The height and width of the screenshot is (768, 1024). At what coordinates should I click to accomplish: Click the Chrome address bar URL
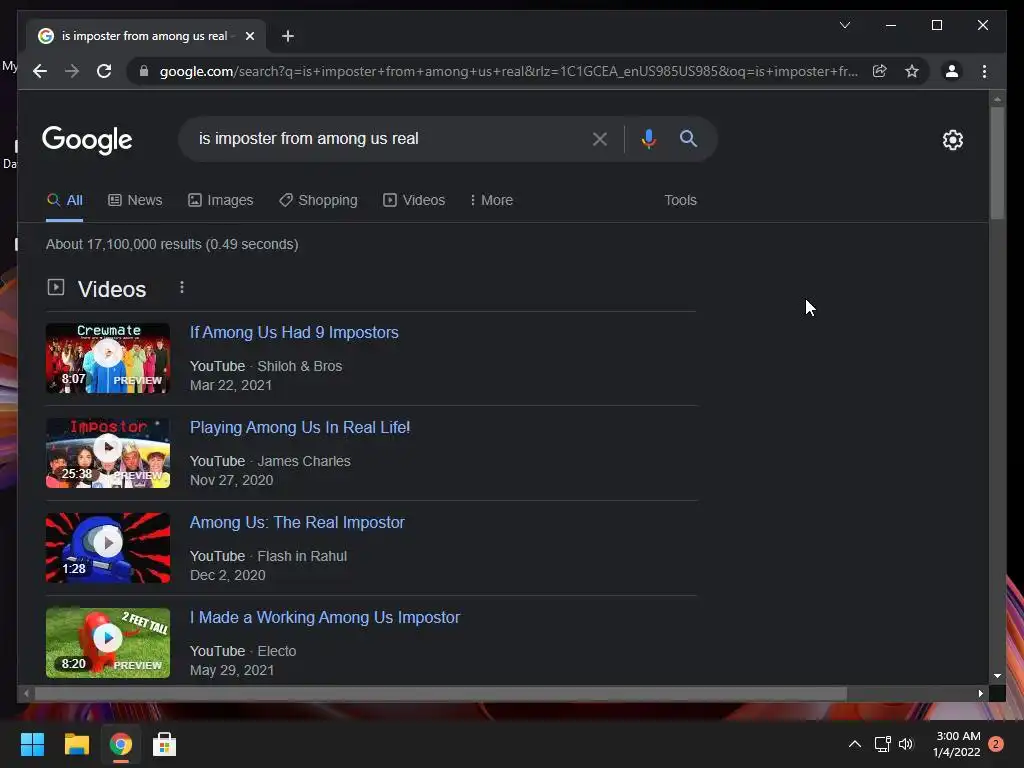click(x=509, y=71)
